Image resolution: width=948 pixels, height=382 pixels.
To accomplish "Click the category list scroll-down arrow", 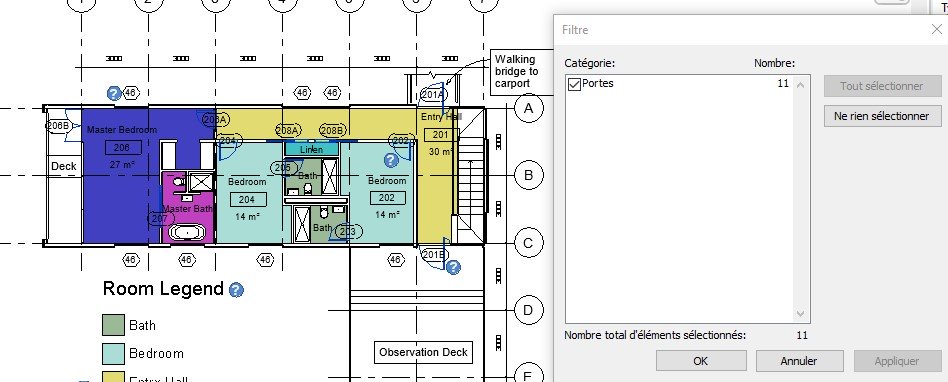I will click(800, 314).
